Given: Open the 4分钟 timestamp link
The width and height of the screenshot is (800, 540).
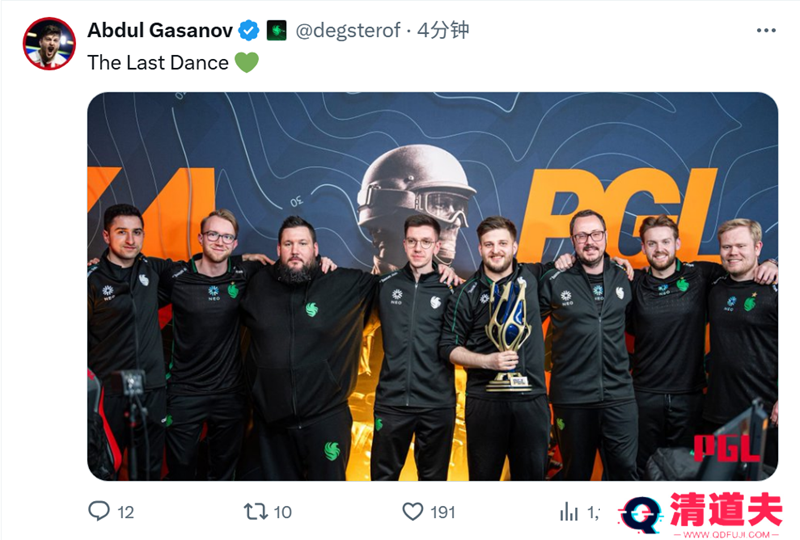Looking at the screenshot, I should coord(443,31).
